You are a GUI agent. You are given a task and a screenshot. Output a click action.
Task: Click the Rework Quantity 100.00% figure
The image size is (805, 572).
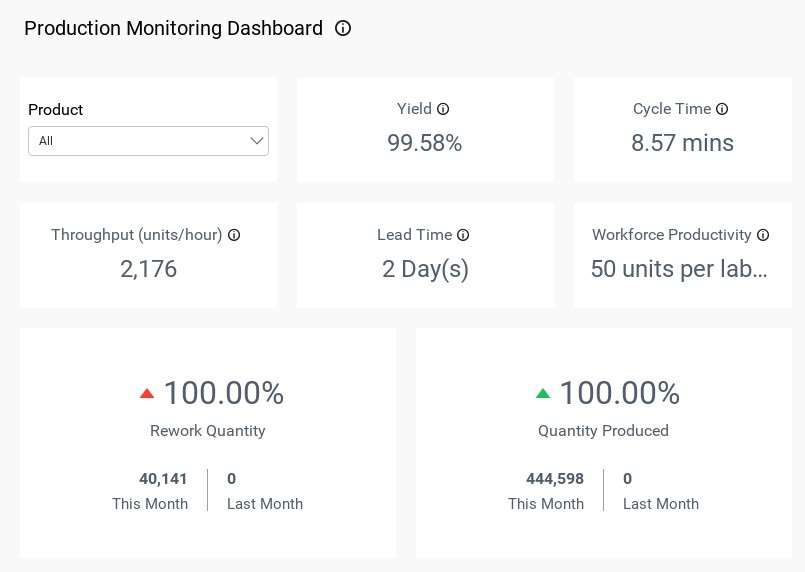pos(224,393)
